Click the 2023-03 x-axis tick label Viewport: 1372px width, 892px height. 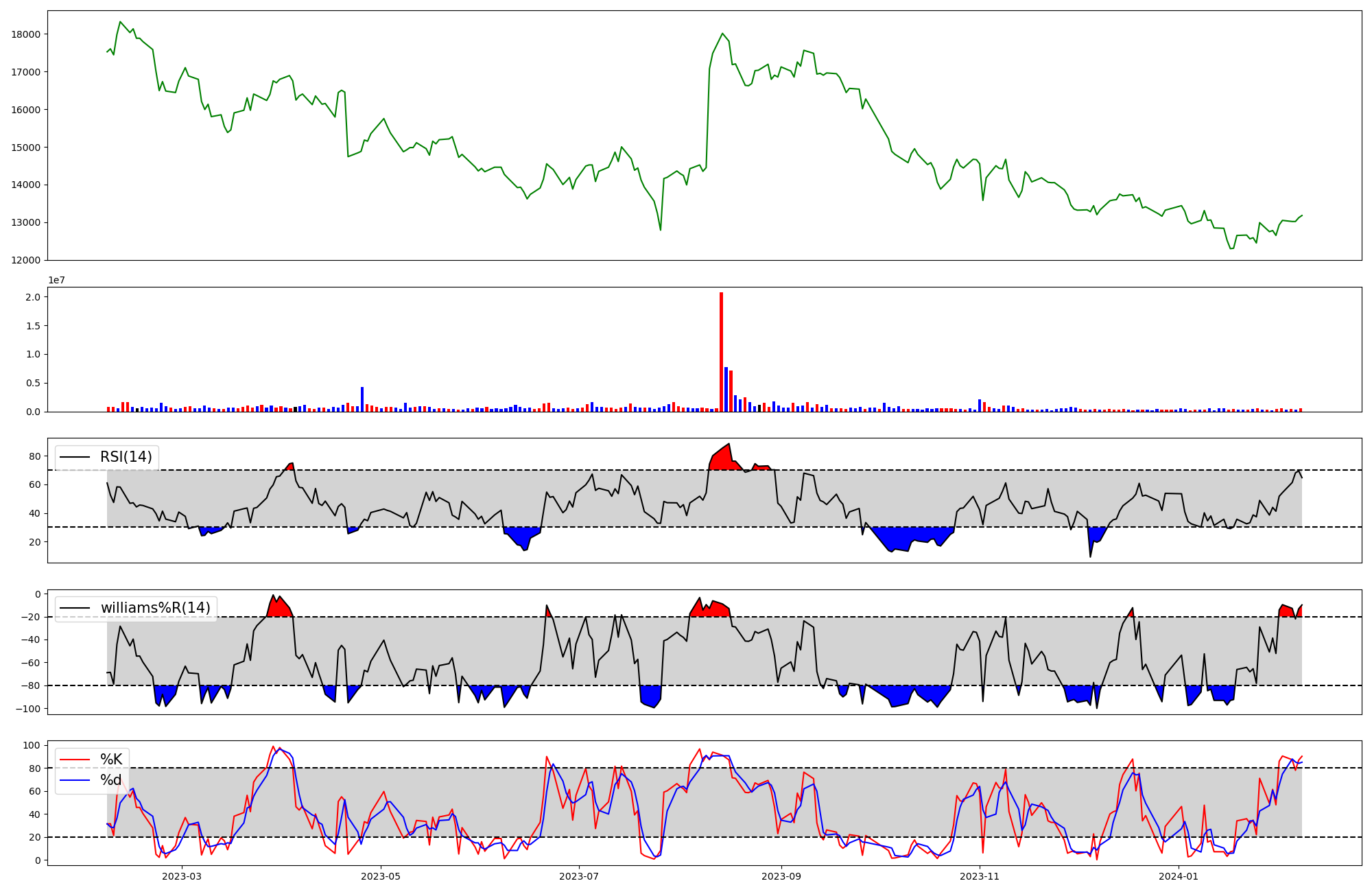(182, 876)
